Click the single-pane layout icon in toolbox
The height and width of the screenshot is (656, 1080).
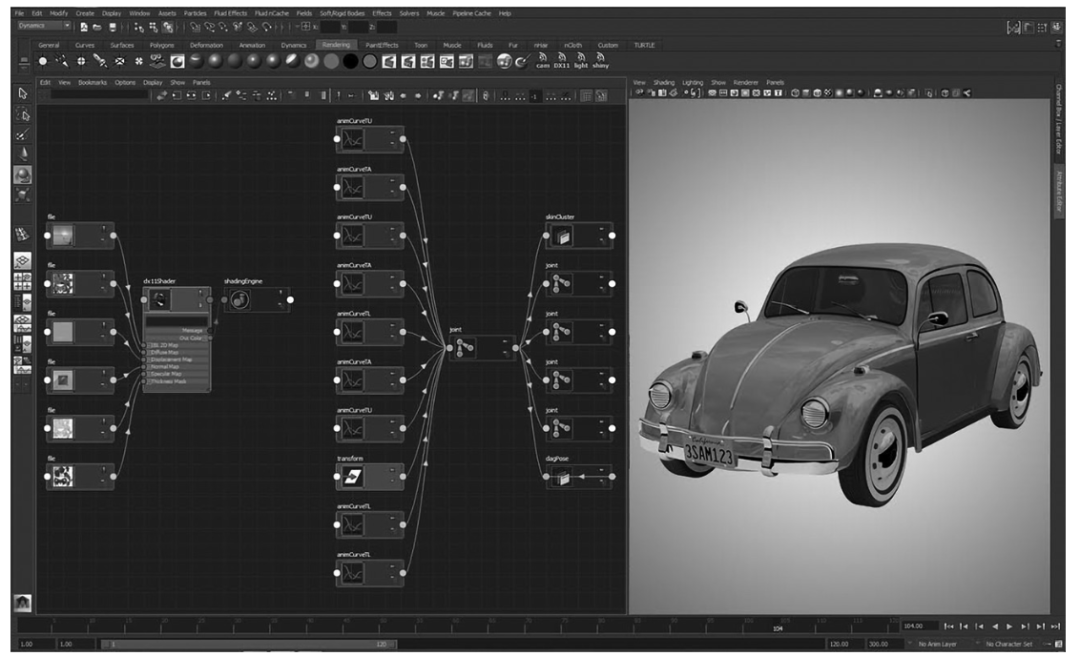click(x=23, y=260)
